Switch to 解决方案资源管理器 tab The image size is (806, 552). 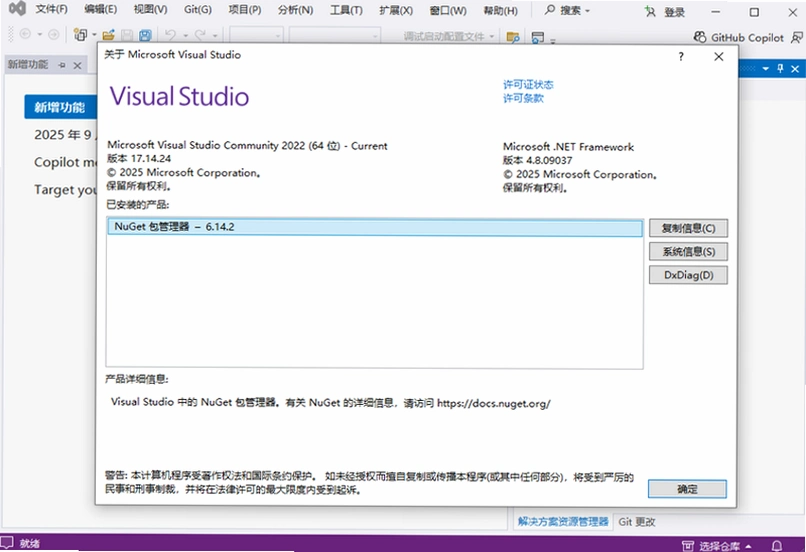[563, 522]
